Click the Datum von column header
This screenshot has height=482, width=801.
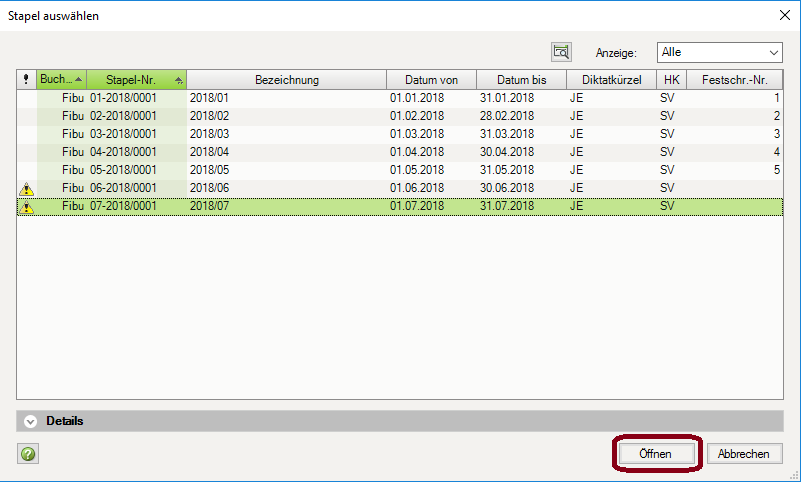click(x=431, y=80)
